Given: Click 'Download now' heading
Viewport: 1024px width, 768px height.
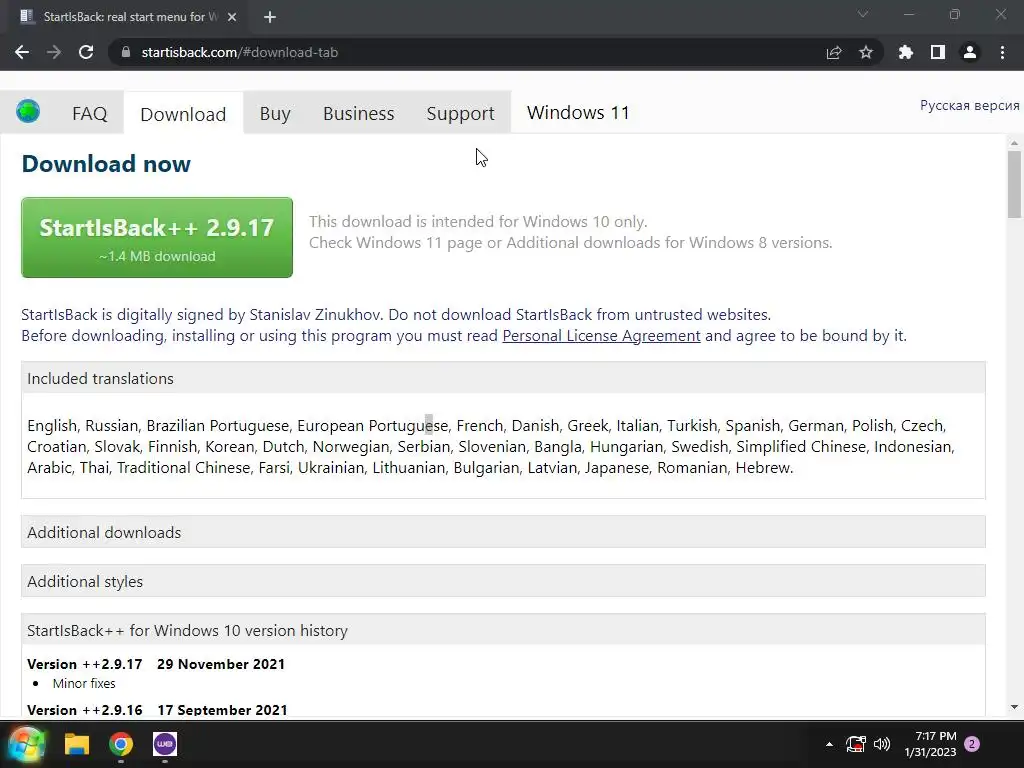Looking at the screenshot, I should pyautogui.click(x=106, y=163).
